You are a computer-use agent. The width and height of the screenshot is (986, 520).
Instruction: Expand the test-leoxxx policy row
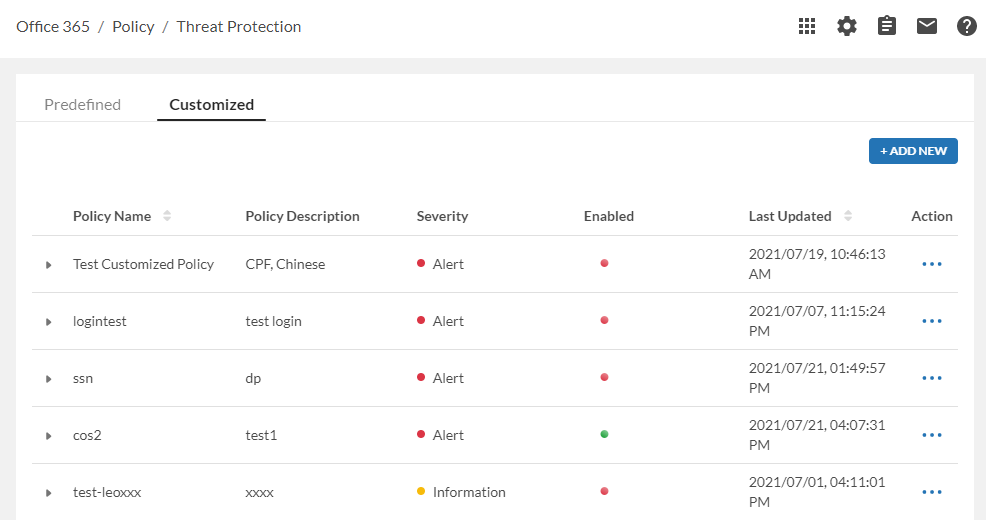coord(48,493)
